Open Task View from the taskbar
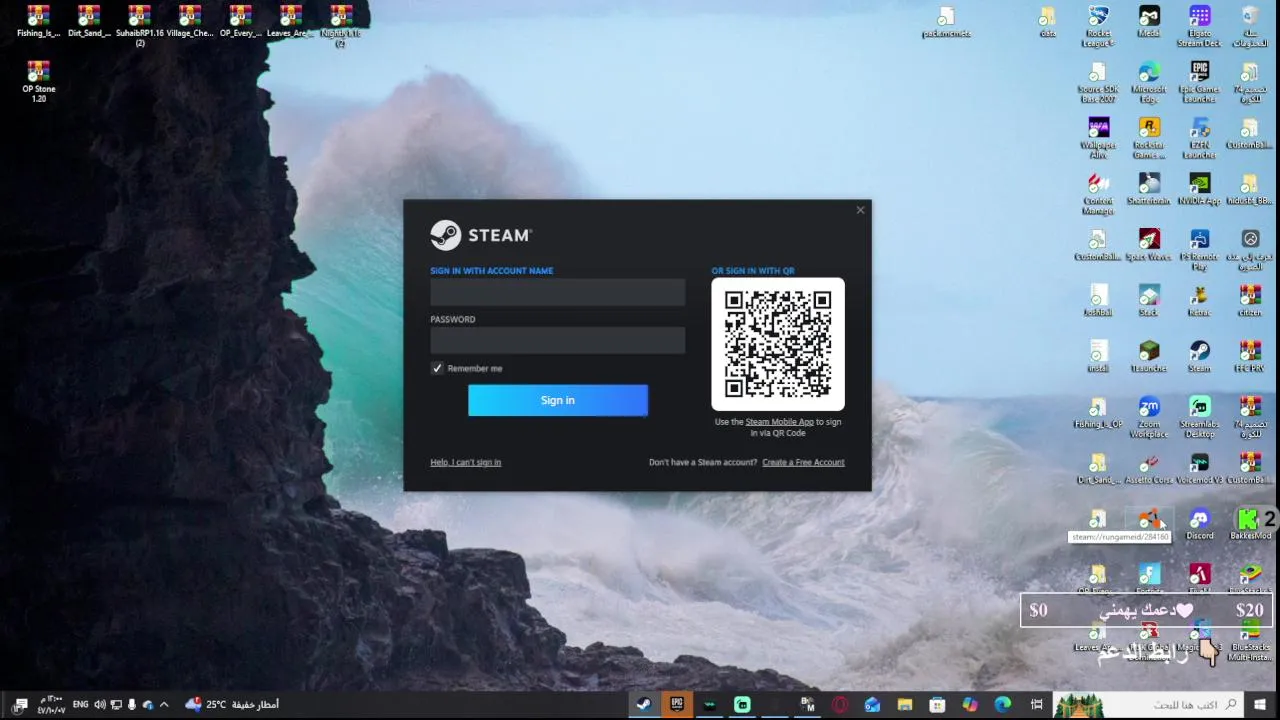Image resolution: width=1280 pixels, height=720 pixels. point(1036,705)
